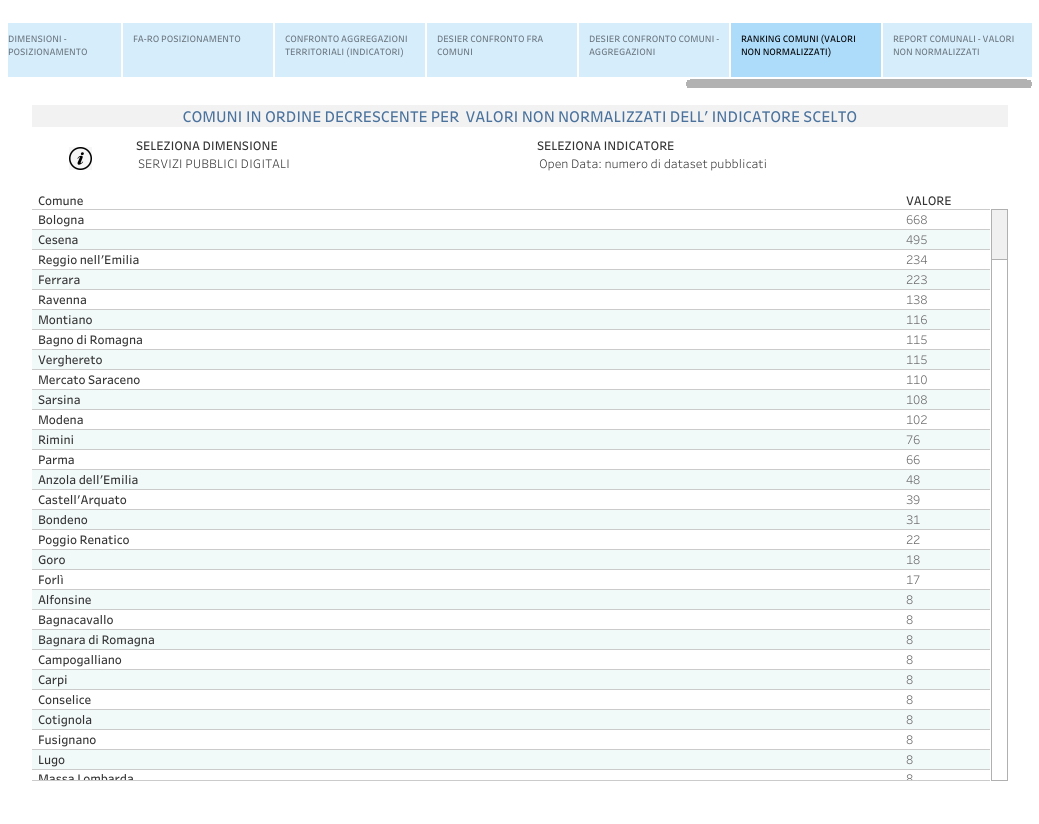Select the Lugo row
This screenshot has height=824, width=1039.
pos(511,760)
